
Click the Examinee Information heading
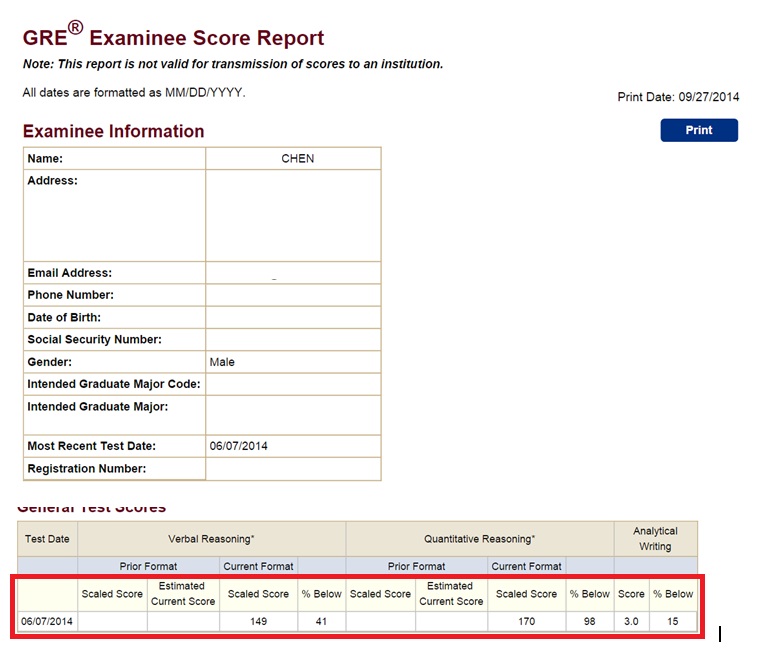point(113,131)
